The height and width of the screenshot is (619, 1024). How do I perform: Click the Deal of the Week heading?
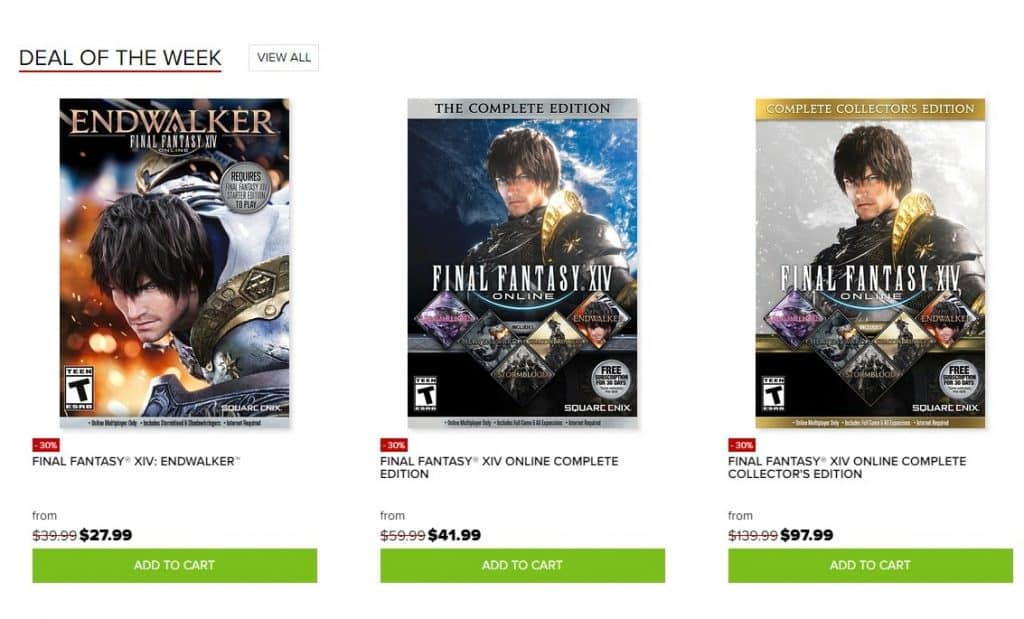tap(120, 58)
